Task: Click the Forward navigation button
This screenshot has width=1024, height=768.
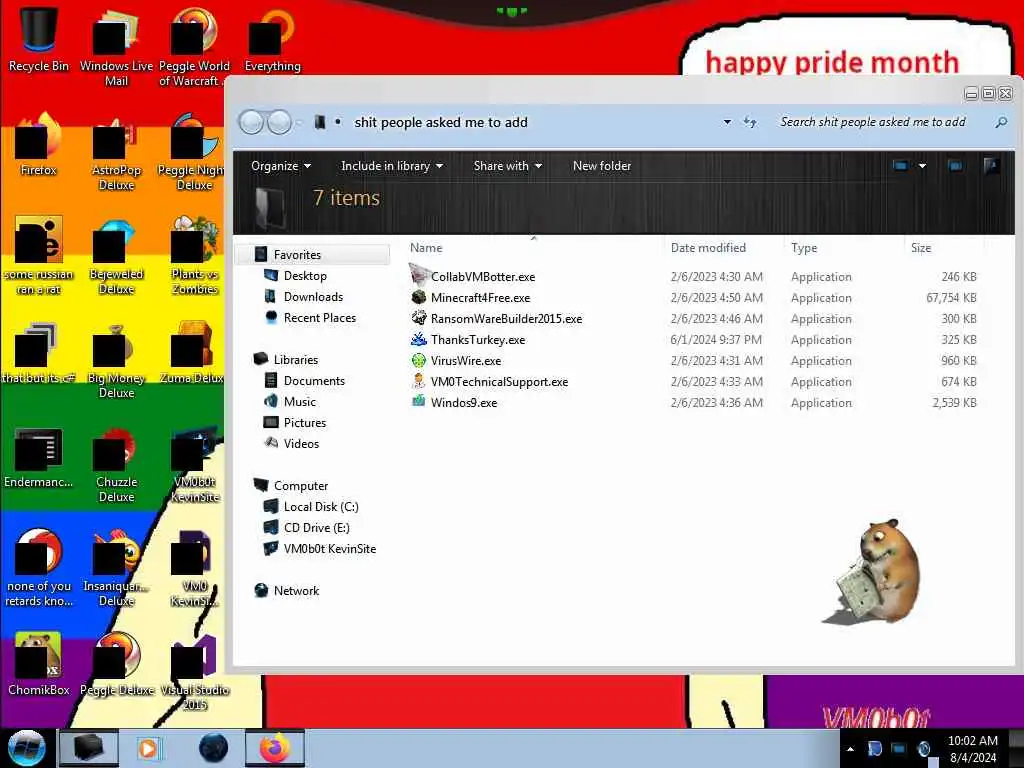Action: pyautogui.click(x=280, y=122)
